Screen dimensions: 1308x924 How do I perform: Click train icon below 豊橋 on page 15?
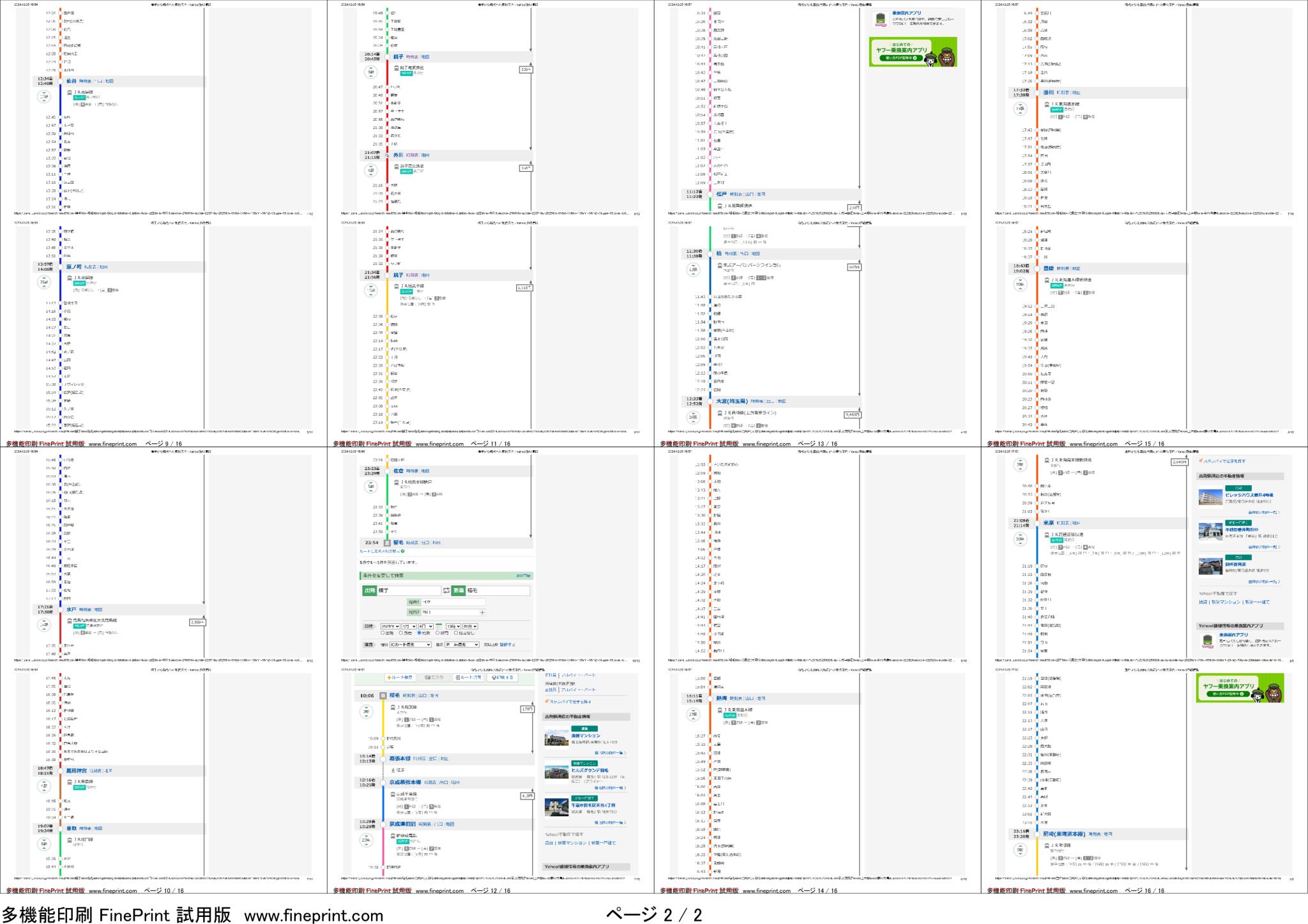click(1046, 280)
